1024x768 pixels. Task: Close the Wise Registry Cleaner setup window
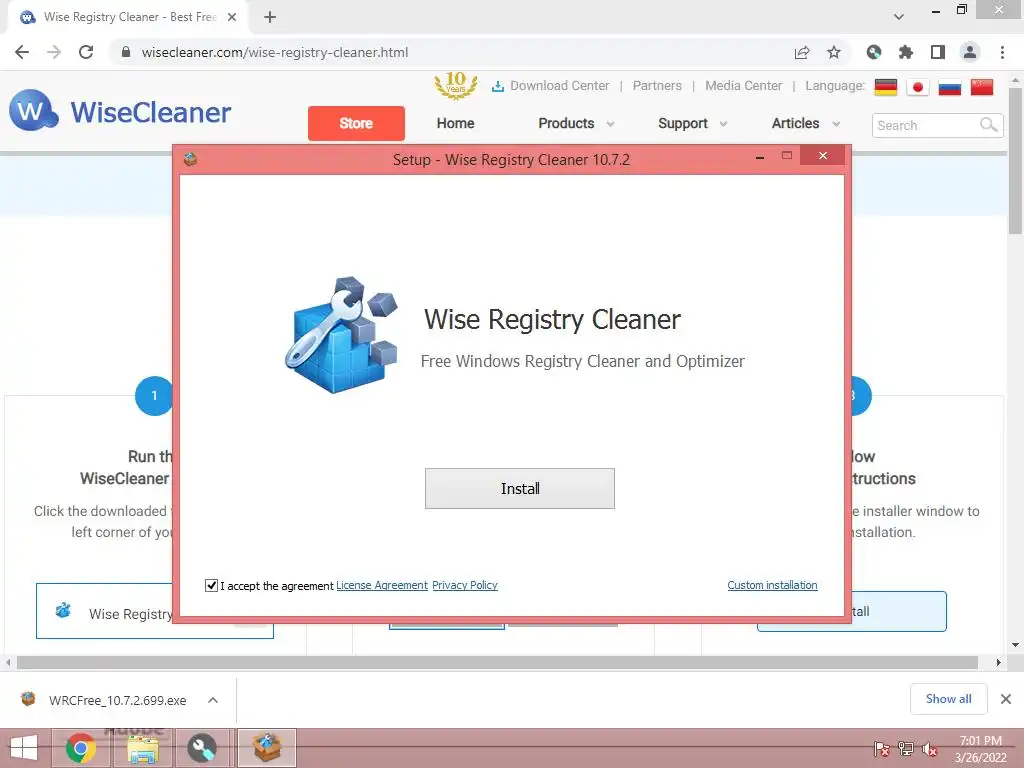pos(823,155)
